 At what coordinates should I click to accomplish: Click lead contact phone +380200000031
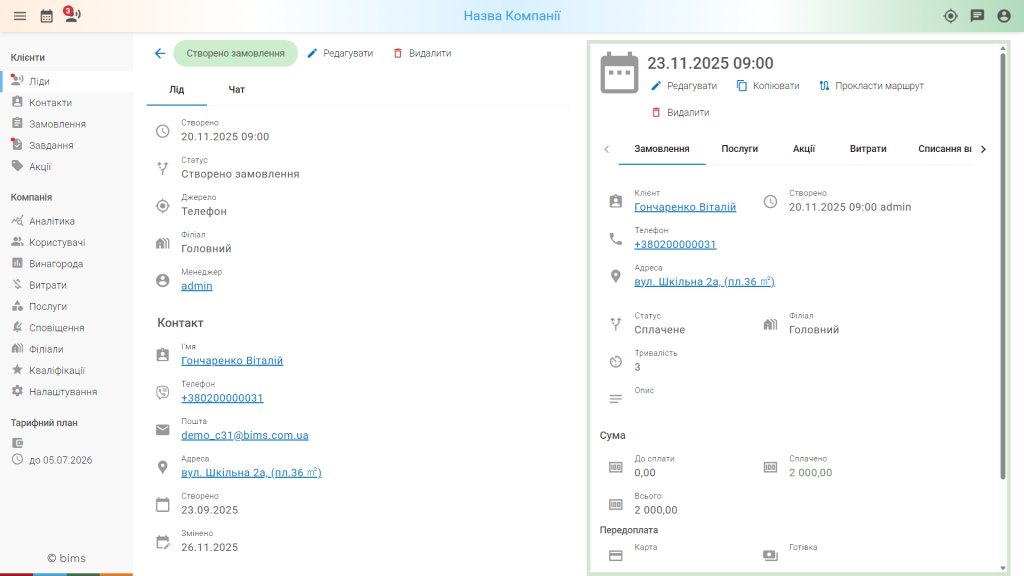222,398
